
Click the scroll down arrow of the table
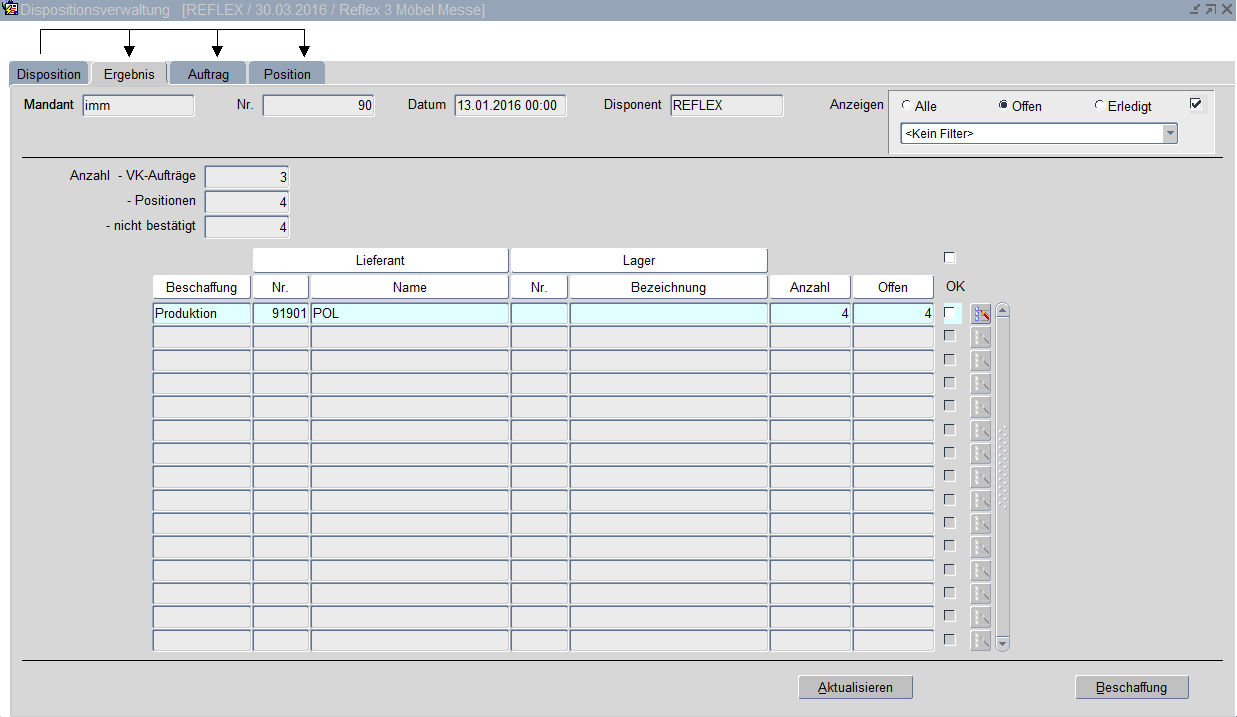(x=1003, y=643)
